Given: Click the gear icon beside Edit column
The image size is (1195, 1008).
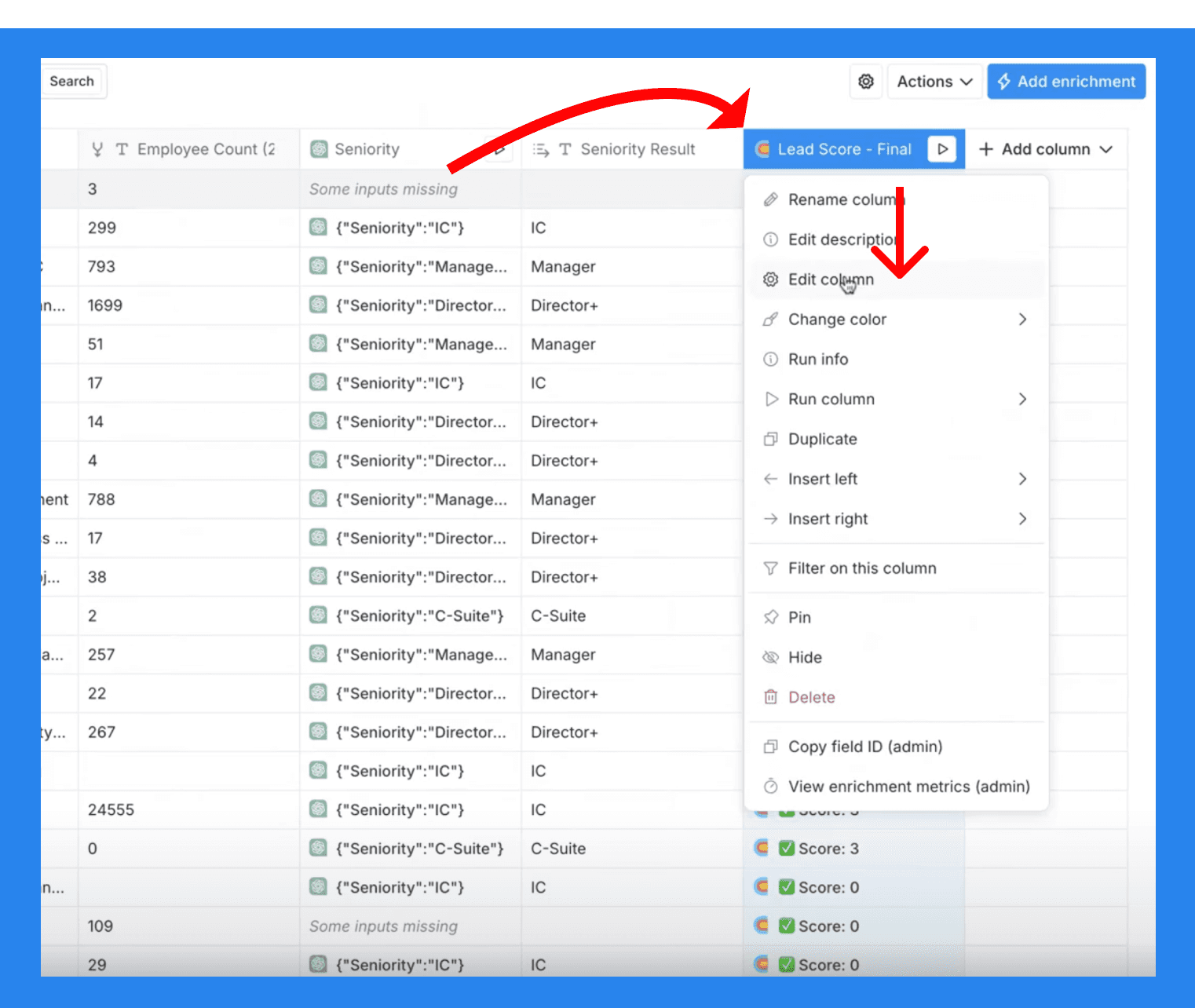Looking at the screenshot, I should coord(771,279).
